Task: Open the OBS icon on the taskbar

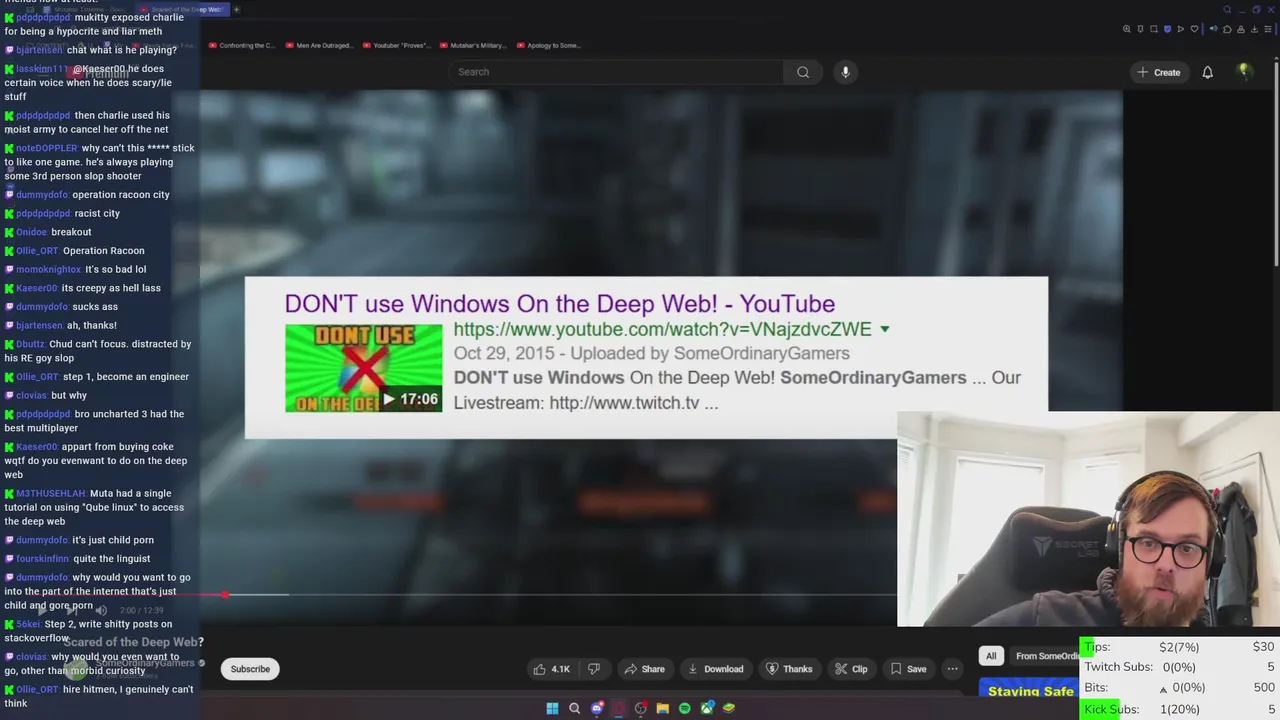Action: coord(641,708)
